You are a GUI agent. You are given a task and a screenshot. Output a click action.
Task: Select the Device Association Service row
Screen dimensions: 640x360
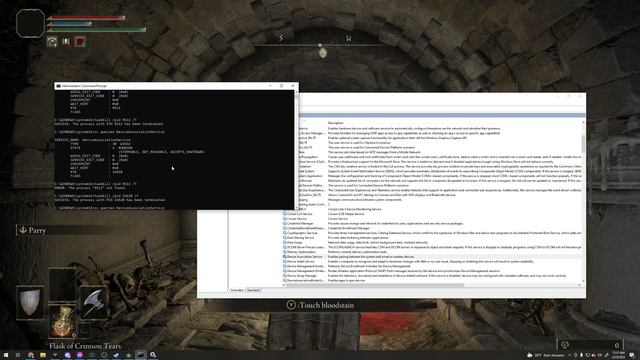pos(433,257)
